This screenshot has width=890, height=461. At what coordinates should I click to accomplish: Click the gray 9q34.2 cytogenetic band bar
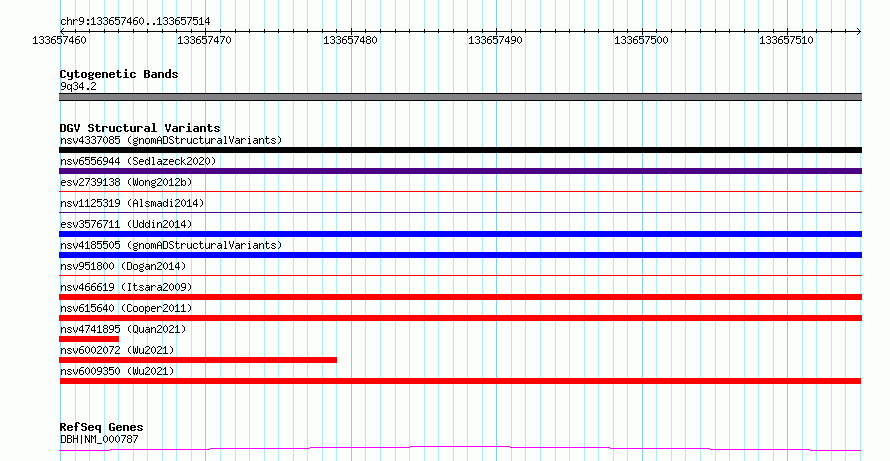(460, 97)
